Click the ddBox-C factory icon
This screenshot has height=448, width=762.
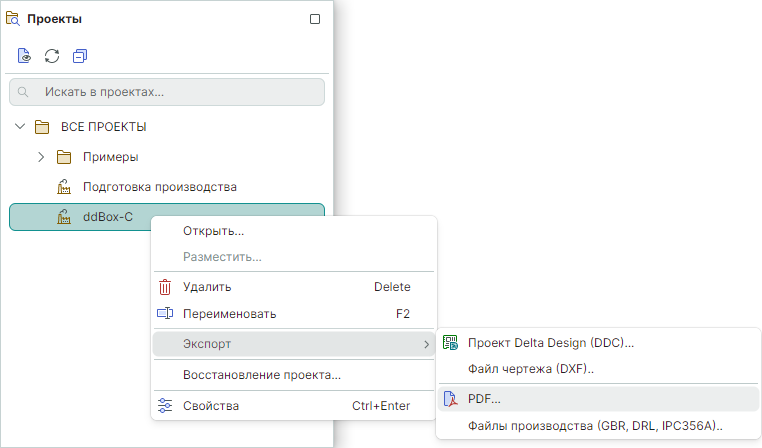pos(64,217)
